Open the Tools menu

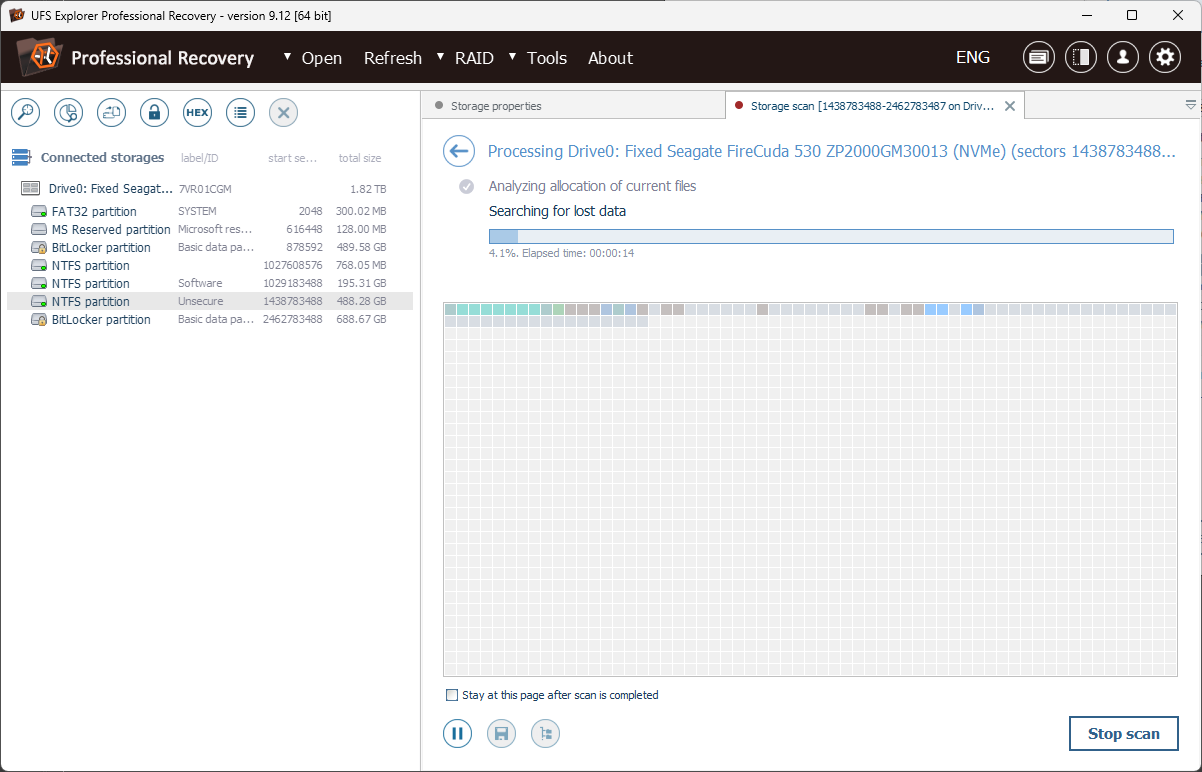[x=546, y=58]
